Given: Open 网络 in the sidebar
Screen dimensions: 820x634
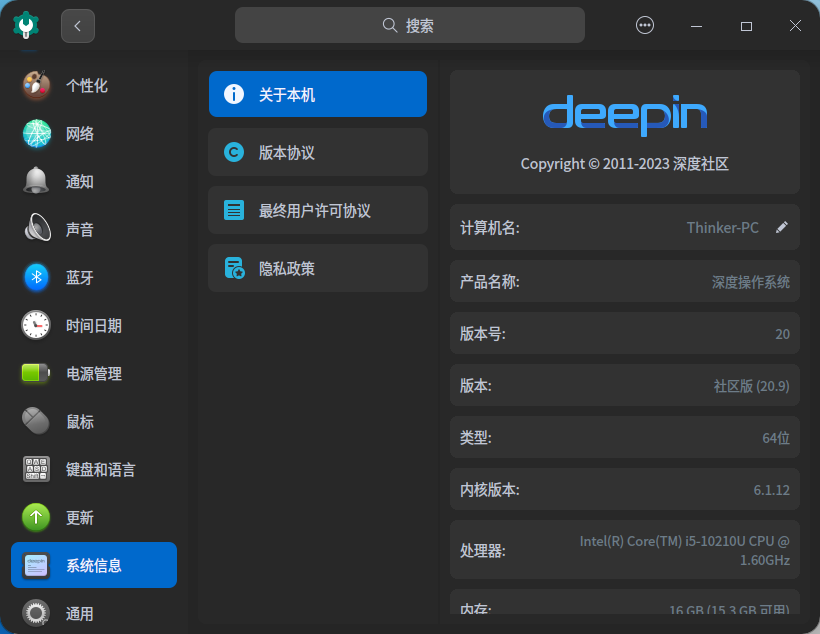Looking at the screenshot, I should tap(94, 133).
